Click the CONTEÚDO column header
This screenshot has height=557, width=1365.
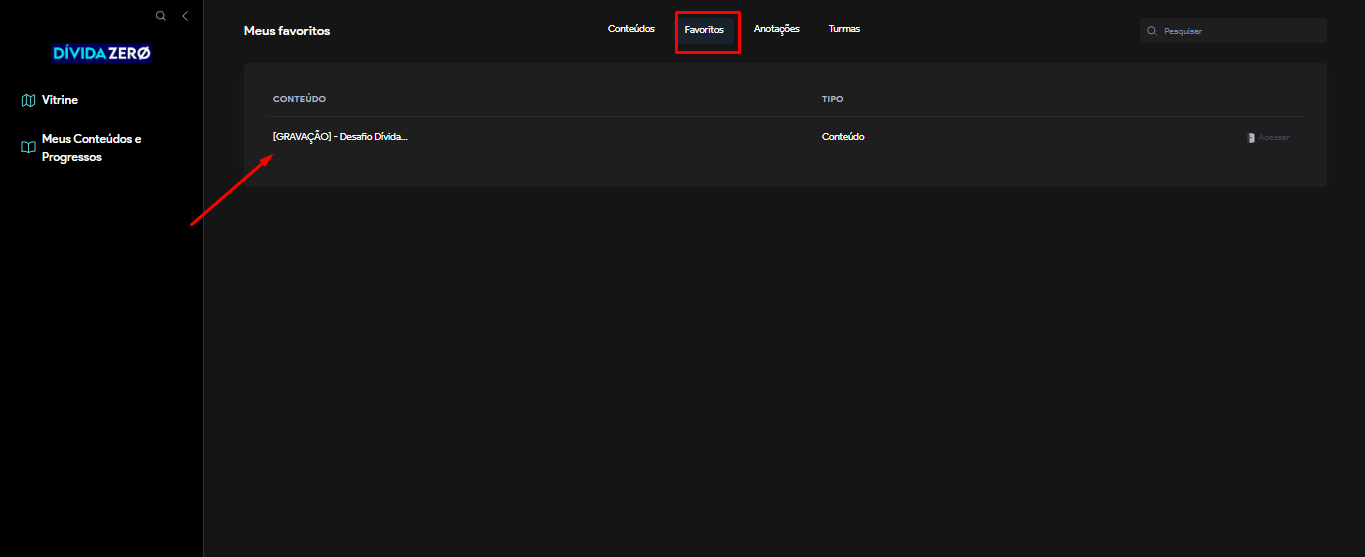[x=299, y=99]
